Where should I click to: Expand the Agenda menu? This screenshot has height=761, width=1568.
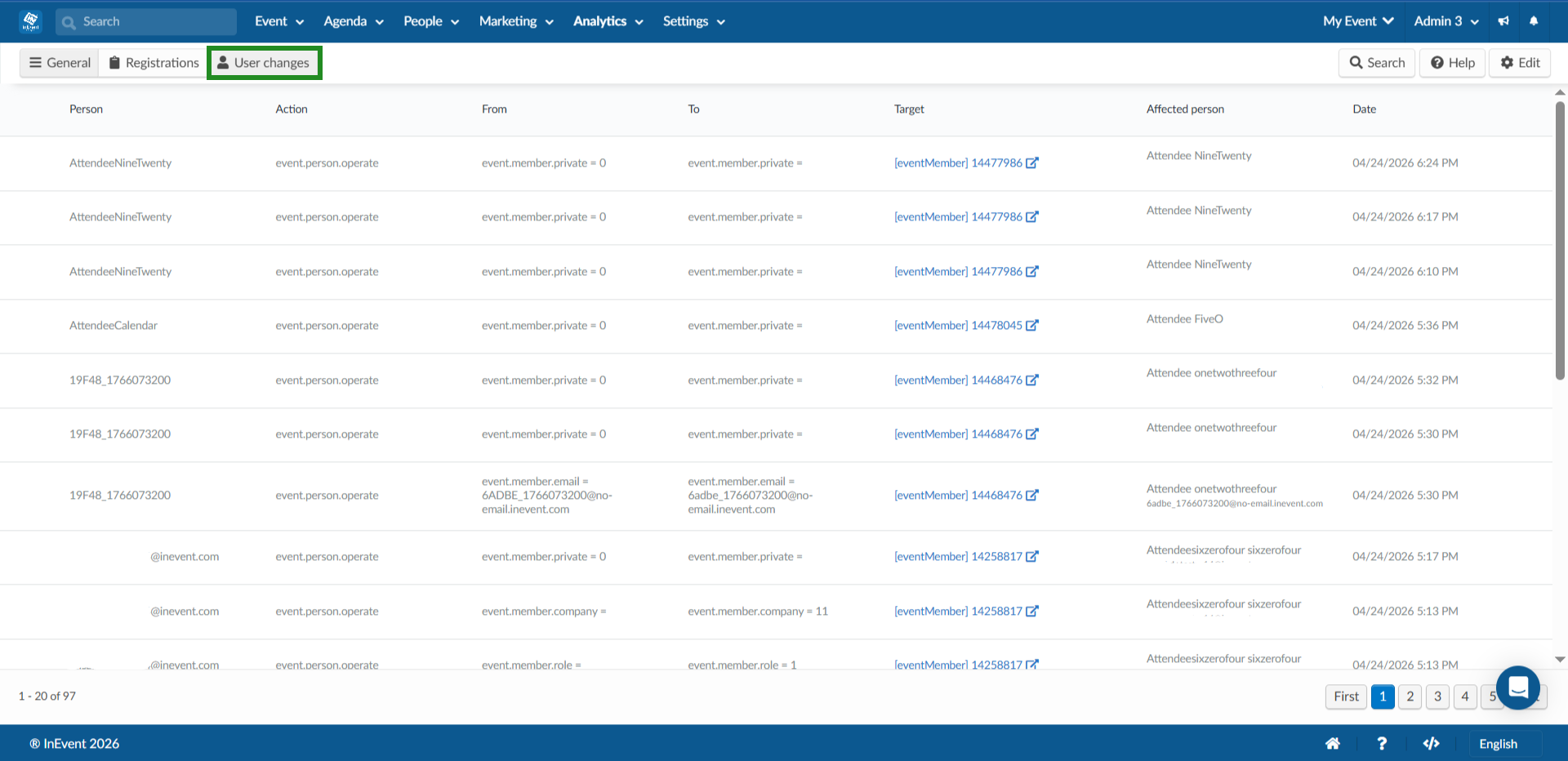click(x=354, y=21)
